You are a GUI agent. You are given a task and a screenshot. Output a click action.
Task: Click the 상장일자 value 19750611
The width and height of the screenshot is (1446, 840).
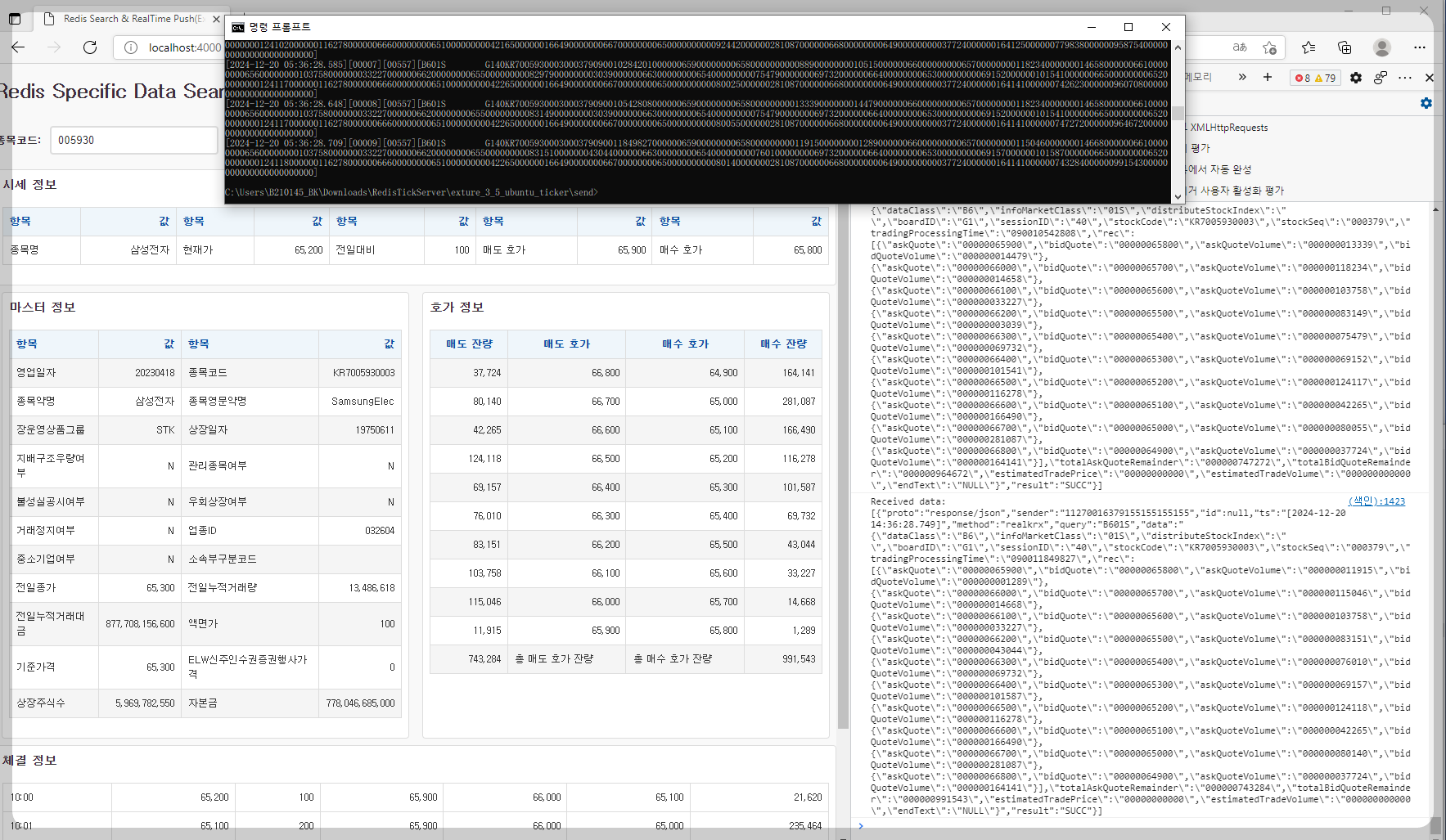tap(375, 429)
